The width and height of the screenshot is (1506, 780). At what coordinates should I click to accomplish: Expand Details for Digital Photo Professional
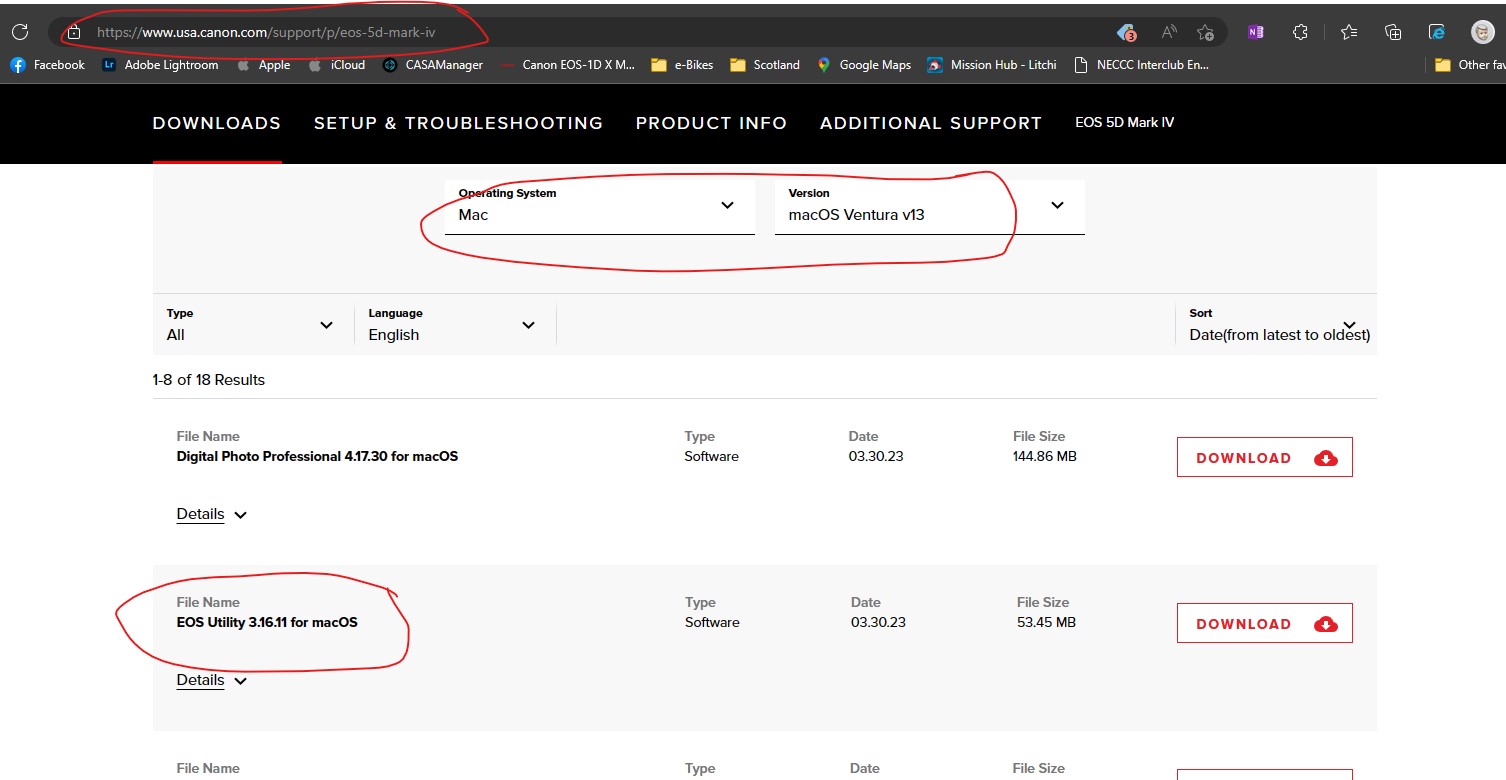[211, 514]
